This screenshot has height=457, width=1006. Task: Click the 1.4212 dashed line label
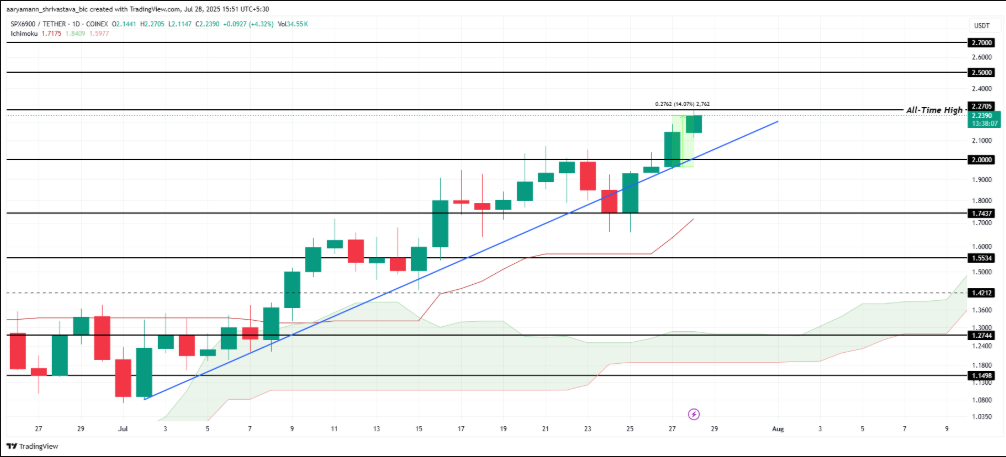click(982, 293)
